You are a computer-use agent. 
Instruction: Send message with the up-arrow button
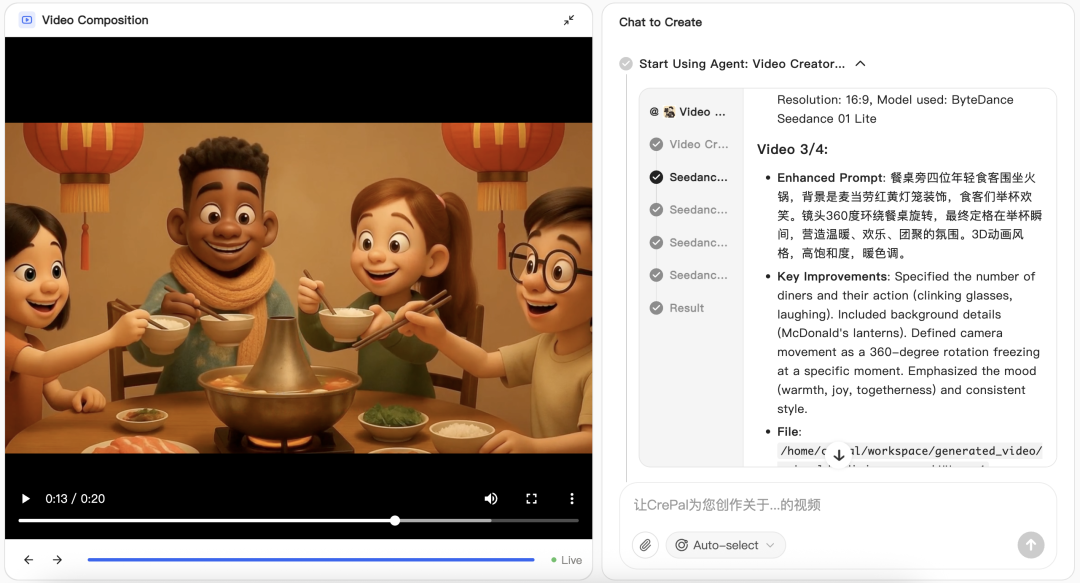click(x=1030, y=545)
